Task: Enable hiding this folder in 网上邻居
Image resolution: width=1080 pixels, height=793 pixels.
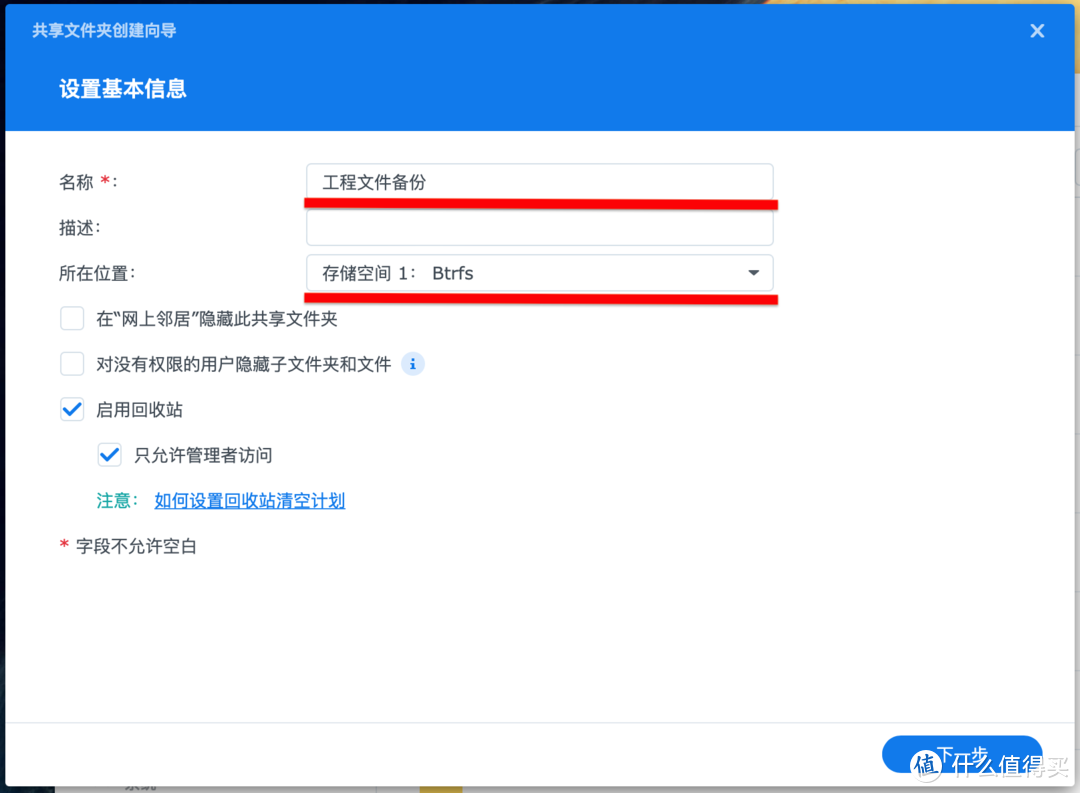Action: tap(72, 318)
